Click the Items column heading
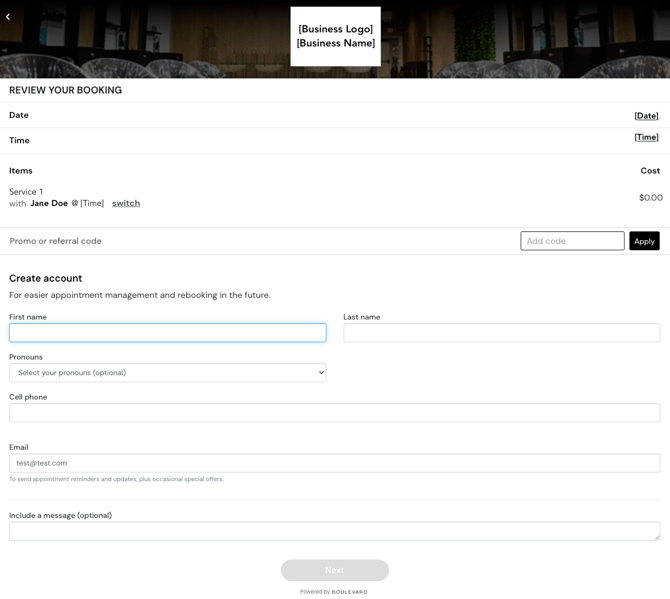 [21, 170]
